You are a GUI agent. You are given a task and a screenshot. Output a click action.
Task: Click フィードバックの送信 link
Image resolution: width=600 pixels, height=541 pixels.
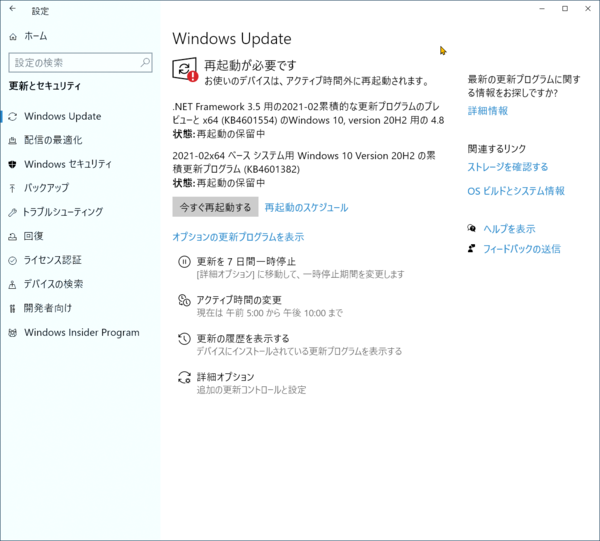coord(522,249)
